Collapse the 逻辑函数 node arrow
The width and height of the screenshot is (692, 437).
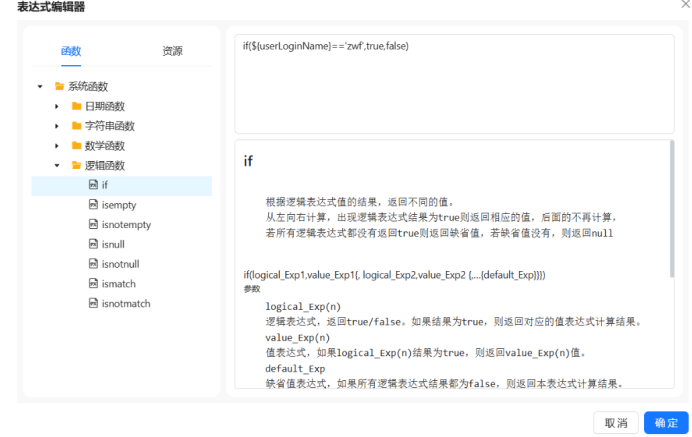(x=57, y=165)
